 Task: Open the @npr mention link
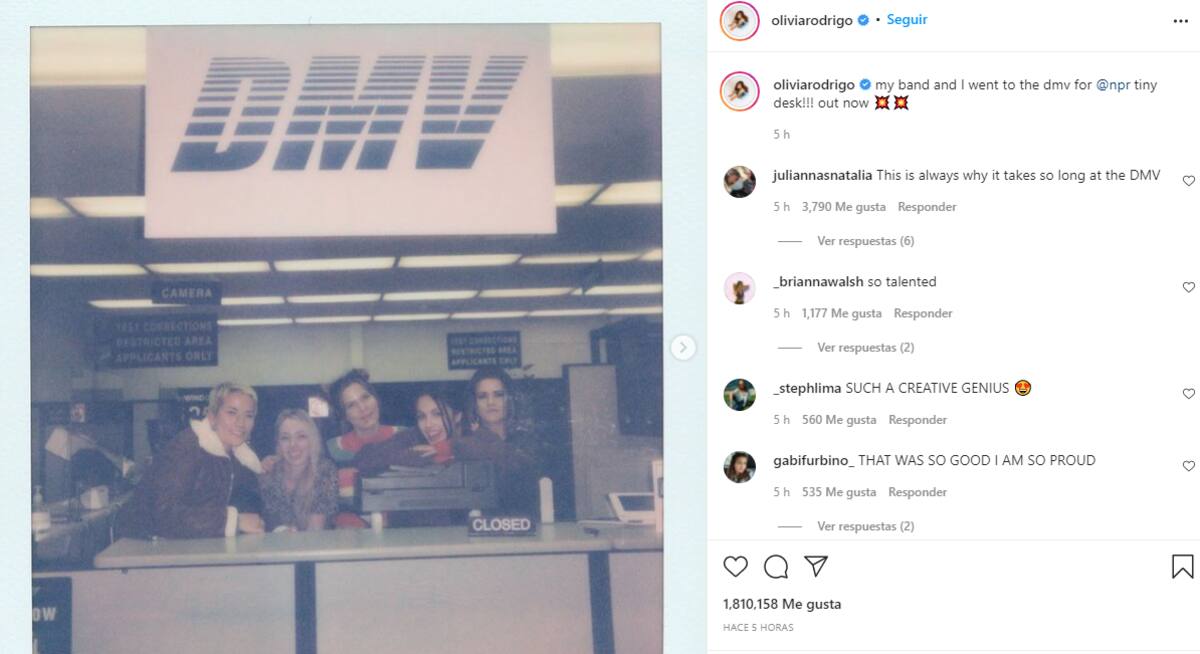pos(1115,85)
